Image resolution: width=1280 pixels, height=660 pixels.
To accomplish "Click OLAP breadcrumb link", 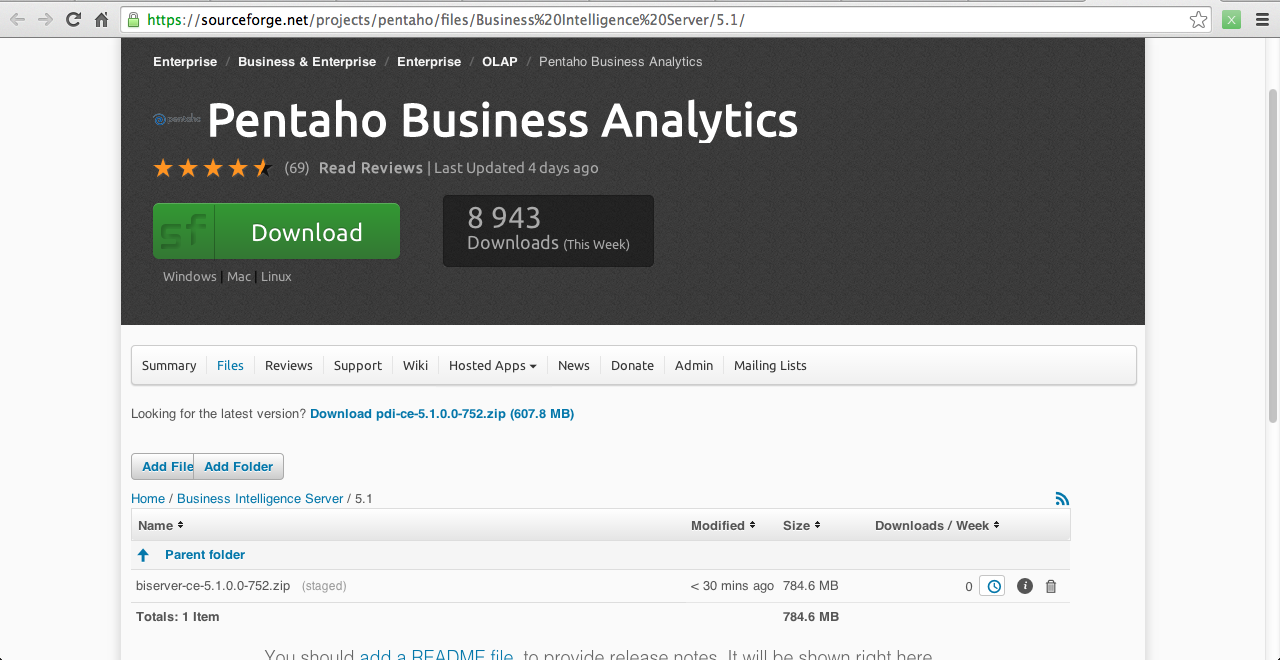I will click(x=500, y=61).
